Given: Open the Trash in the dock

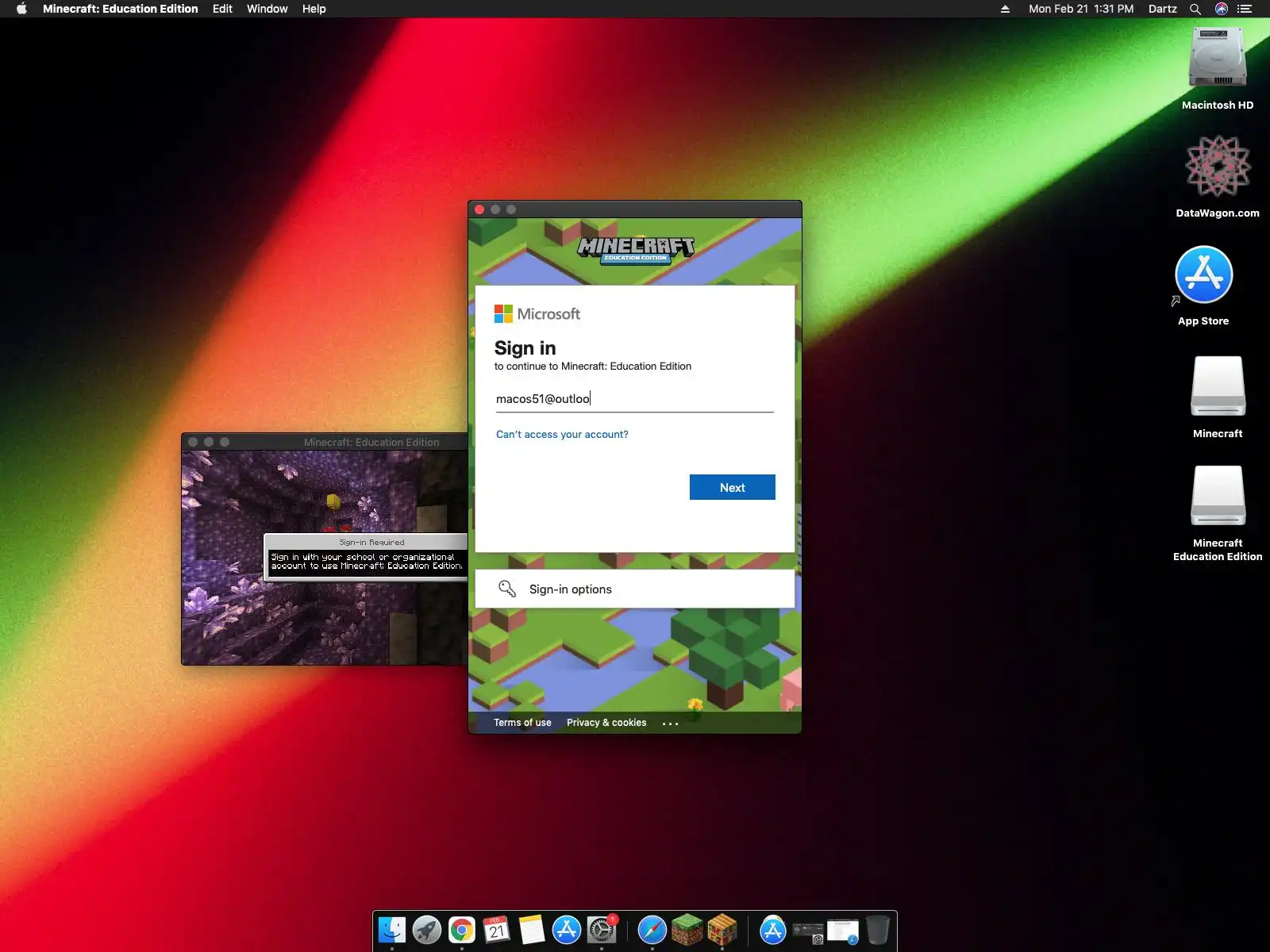Looking at the screenshot, I should 878,930.
